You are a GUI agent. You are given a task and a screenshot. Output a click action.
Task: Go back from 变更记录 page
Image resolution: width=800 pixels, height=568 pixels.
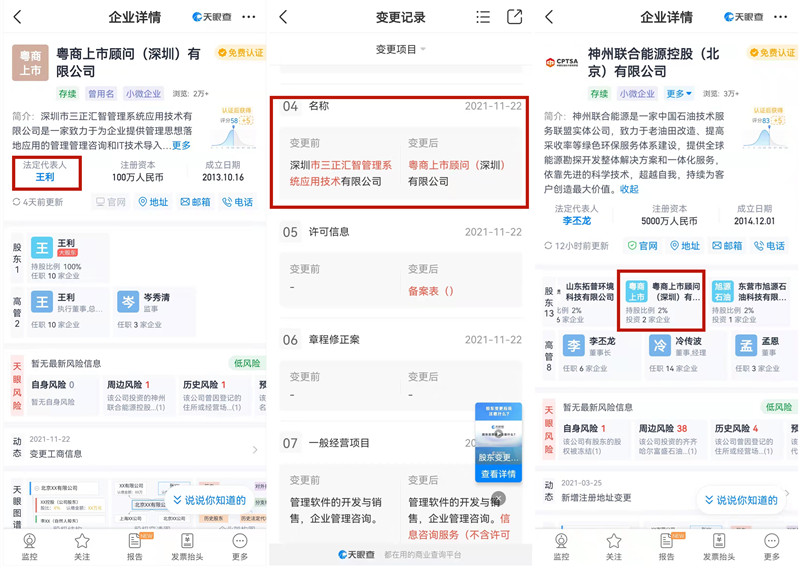[284, 17]
